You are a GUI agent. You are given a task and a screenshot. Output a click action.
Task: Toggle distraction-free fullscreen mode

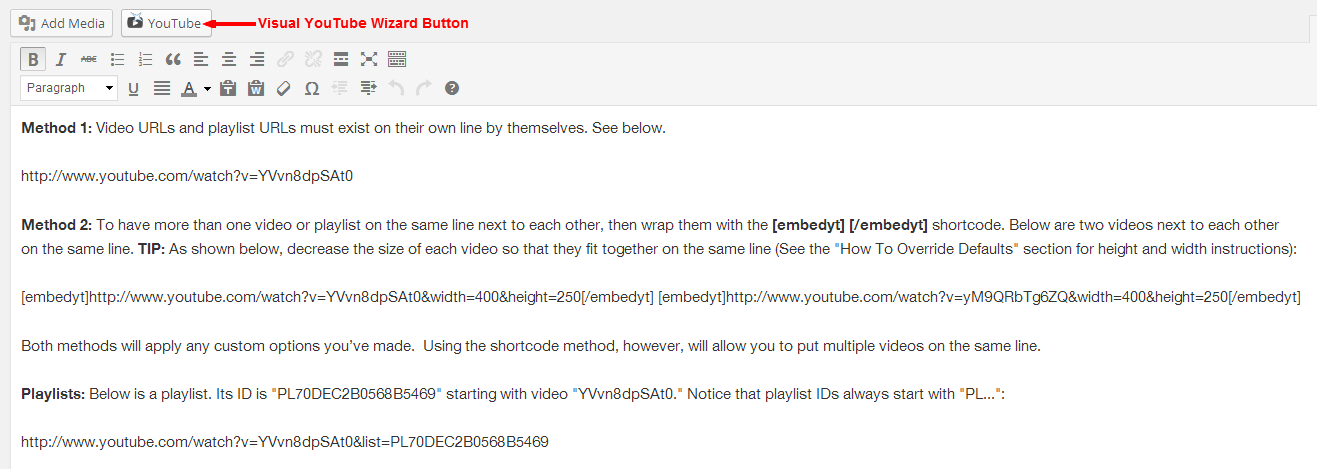coord(369,59)
